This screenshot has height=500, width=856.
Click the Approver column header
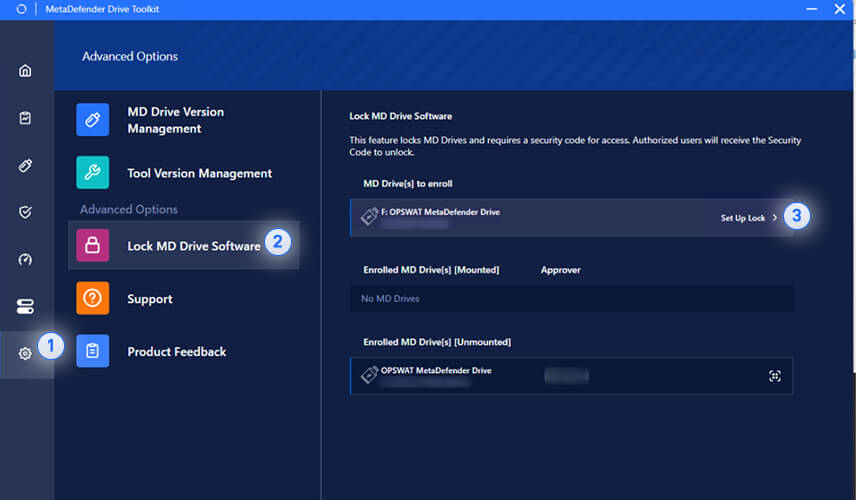[561, 270]
